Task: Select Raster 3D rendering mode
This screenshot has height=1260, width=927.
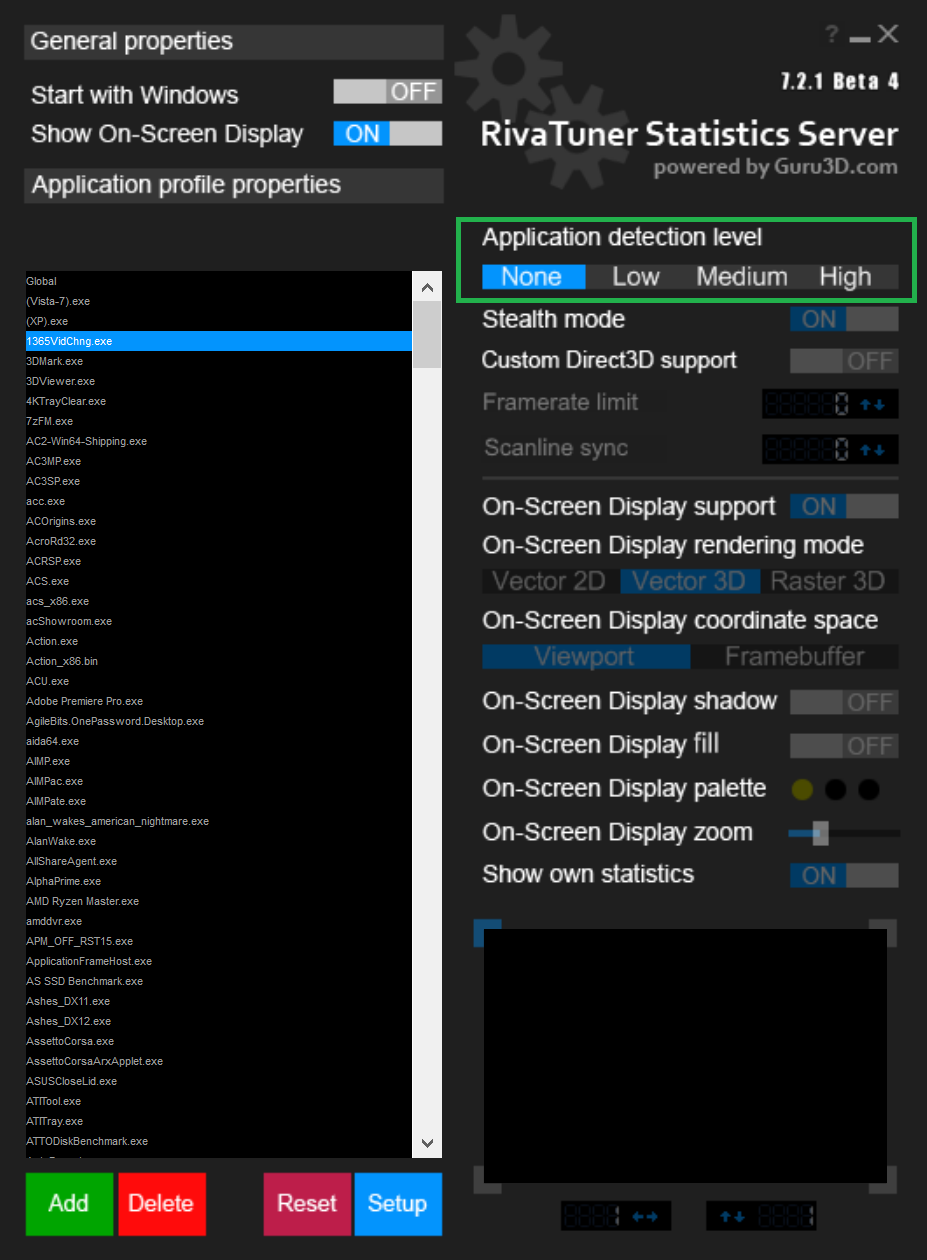Action: [x=829, y=581]
